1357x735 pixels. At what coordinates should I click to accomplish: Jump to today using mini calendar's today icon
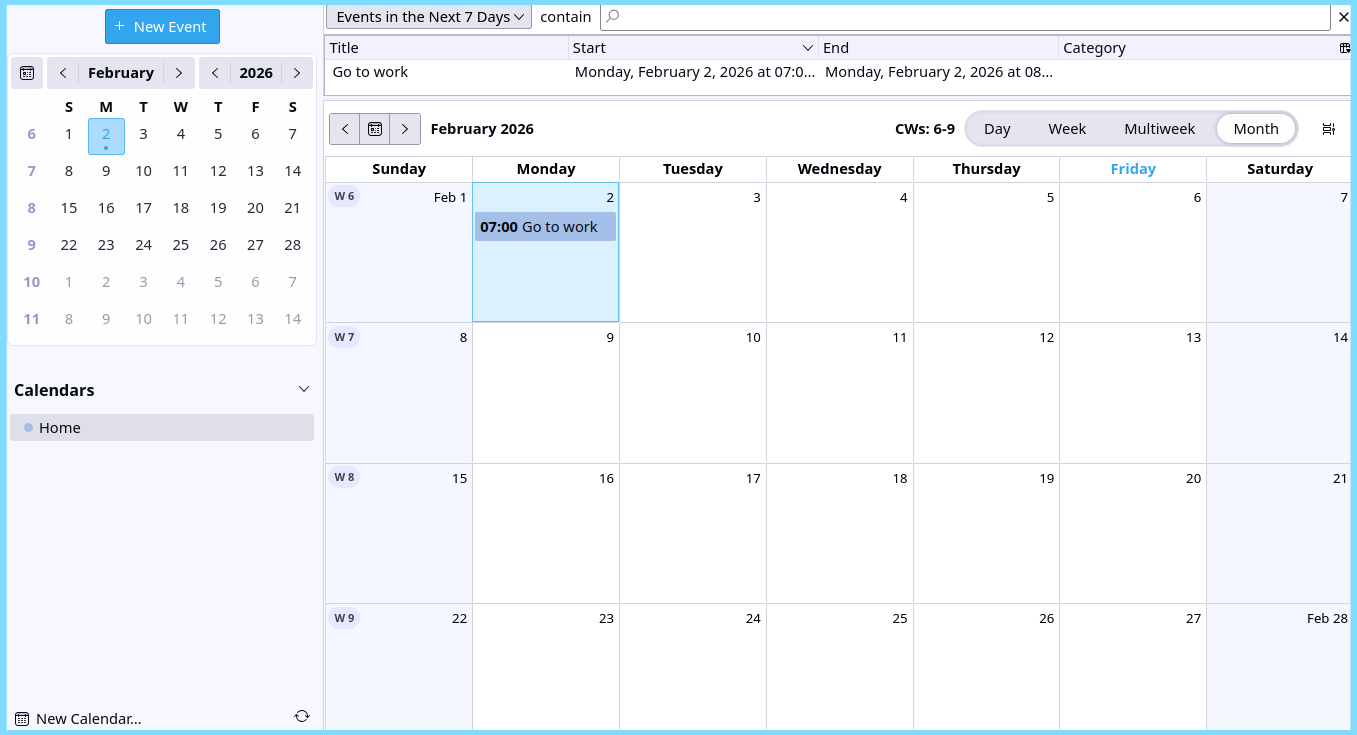point(27,72)
